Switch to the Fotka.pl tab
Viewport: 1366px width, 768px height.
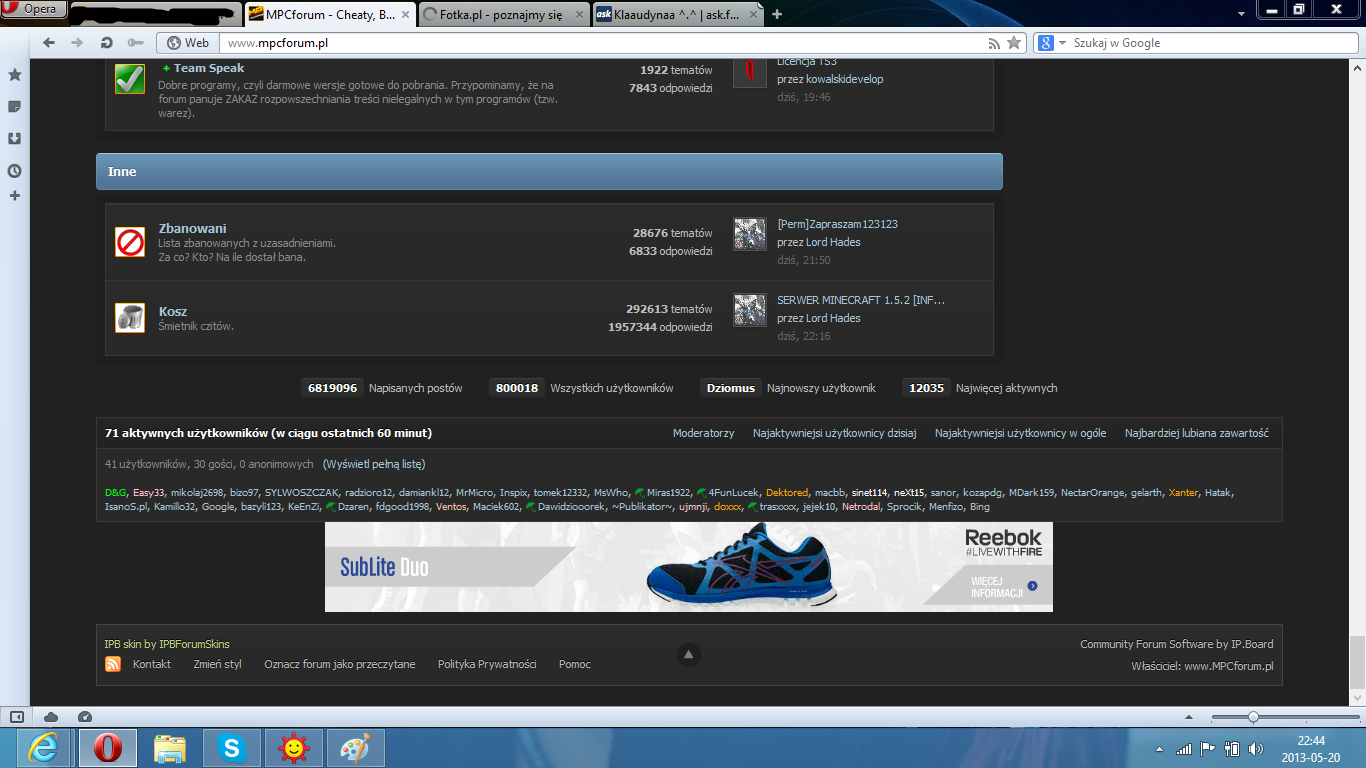(x=504, y=14)
